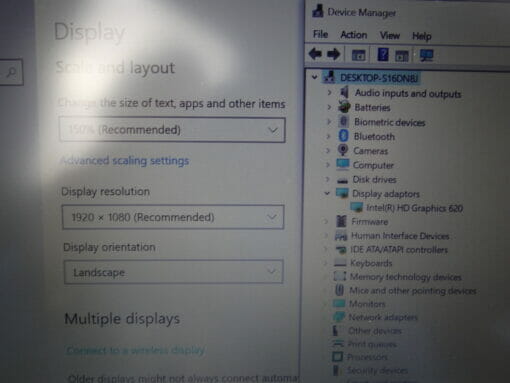Collapse the DESKTOP-S16DN8J root node
The width and height of the screenshot is (510, 383).
(x=314, y=77)
